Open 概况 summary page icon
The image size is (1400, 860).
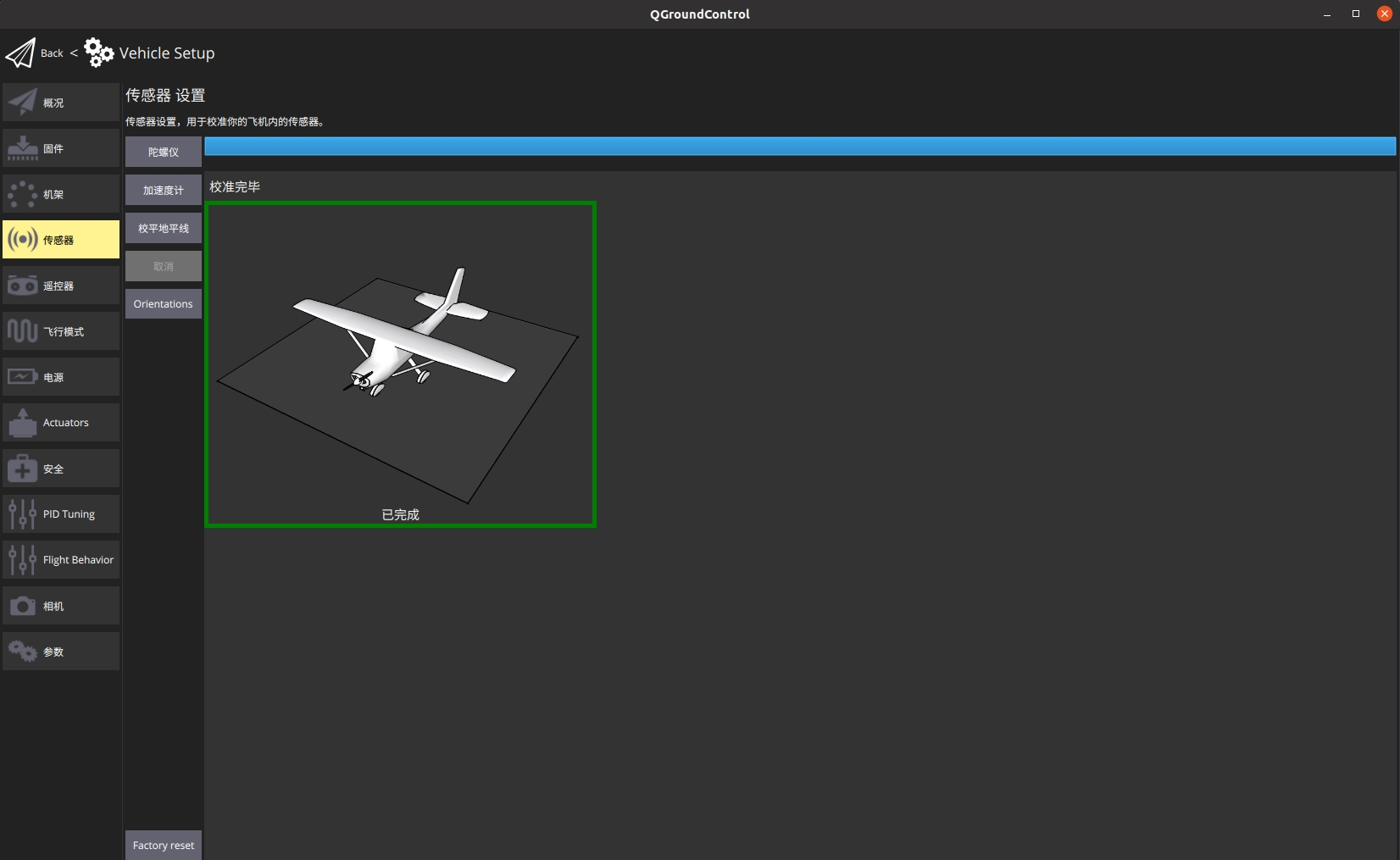click(x=23, y=103)
